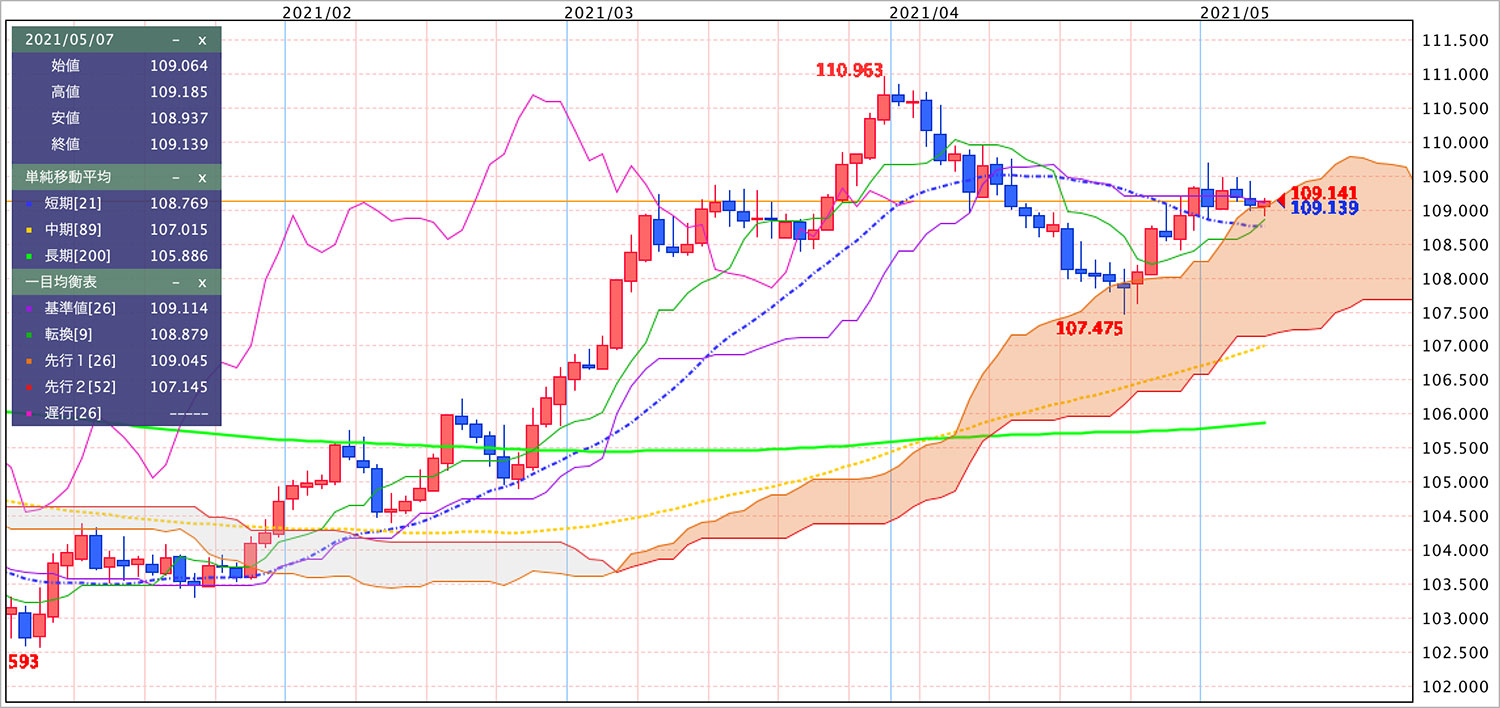1500x708 pixels.
Task: Click the 先行１[26] orange marker
Action: coord(30,361)
